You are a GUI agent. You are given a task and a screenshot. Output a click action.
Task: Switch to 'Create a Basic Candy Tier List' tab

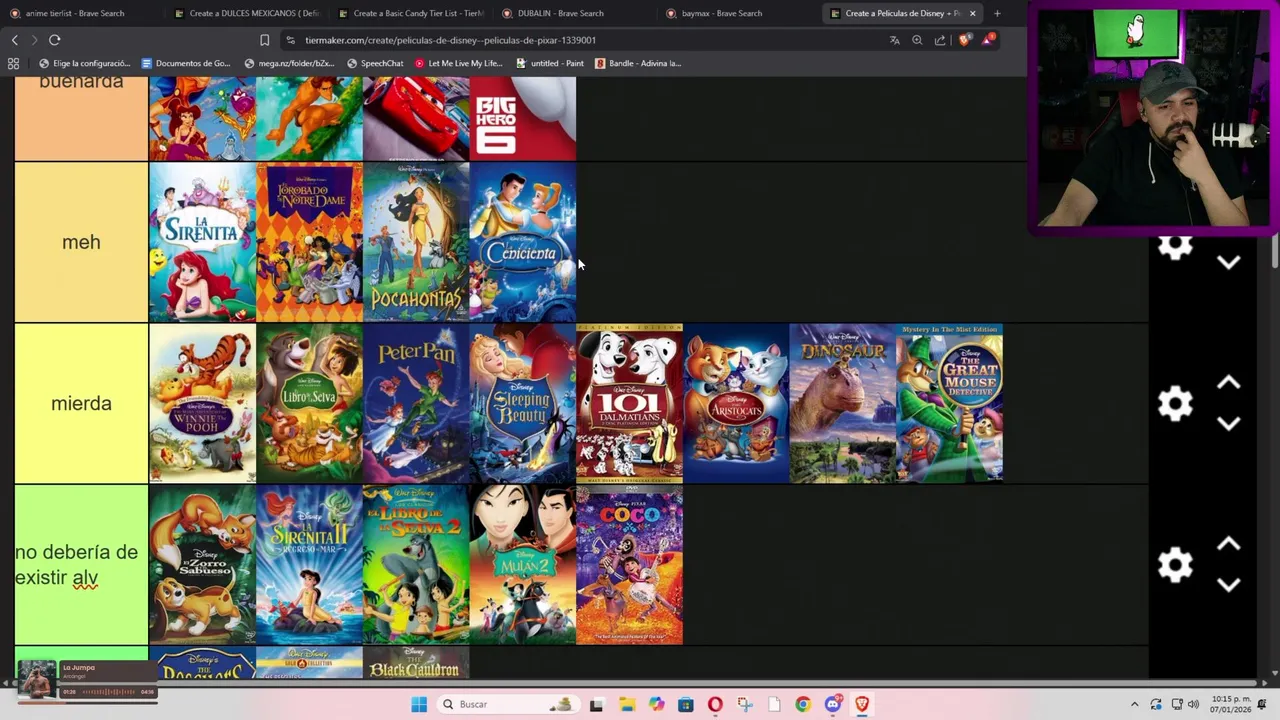point(410,13)
